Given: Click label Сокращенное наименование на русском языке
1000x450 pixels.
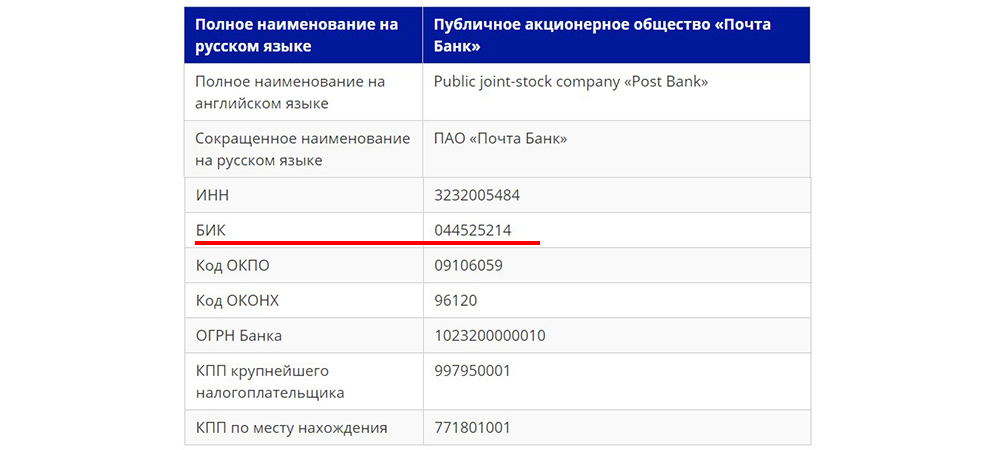Looking at the screenshot, I should point(303,149).
